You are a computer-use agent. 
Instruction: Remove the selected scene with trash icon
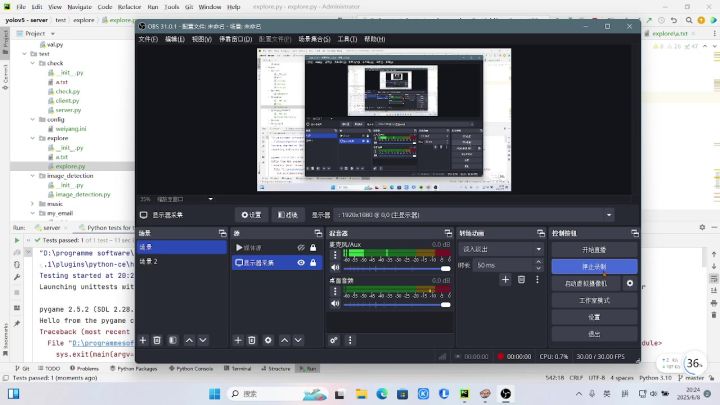click(157, 340)
